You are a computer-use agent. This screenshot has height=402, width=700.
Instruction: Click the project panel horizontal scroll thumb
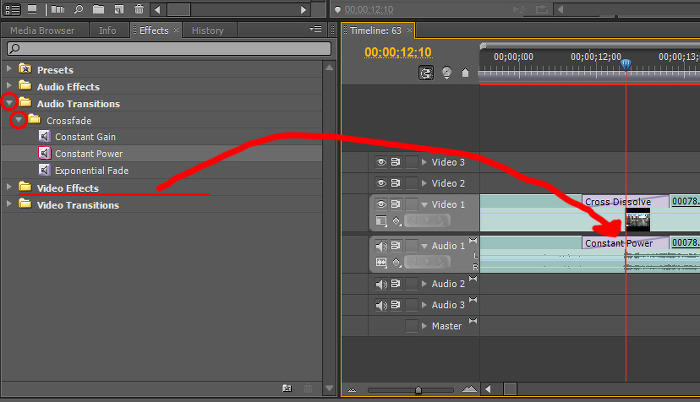(179, 9)
